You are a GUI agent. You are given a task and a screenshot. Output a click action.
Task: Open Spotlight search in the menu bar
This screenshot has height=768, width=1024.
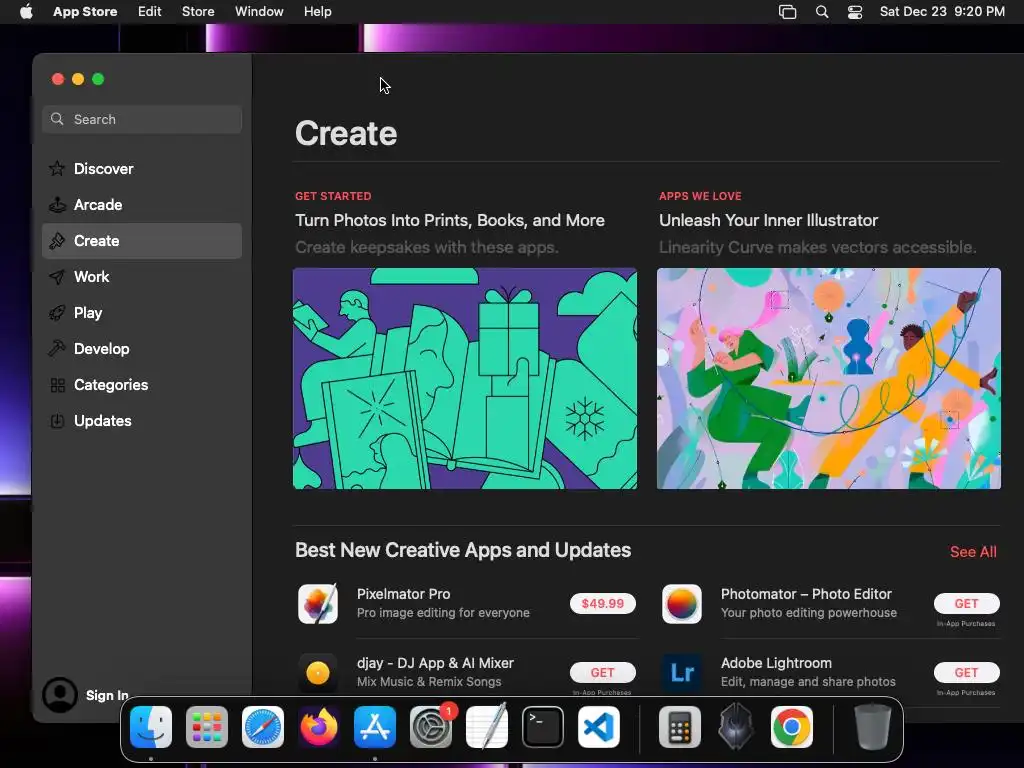coord(822,12)
